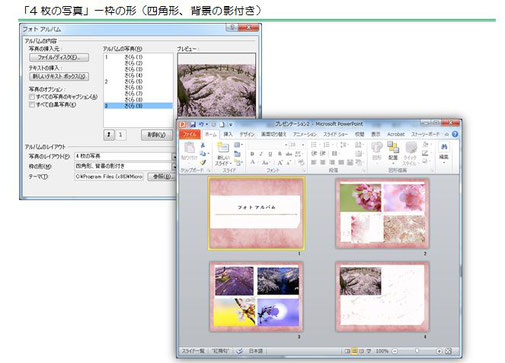The width and height of the screenshot is (505, 363).
Task: Open the font size dropdown in ribbon
Action: point(303,145)
